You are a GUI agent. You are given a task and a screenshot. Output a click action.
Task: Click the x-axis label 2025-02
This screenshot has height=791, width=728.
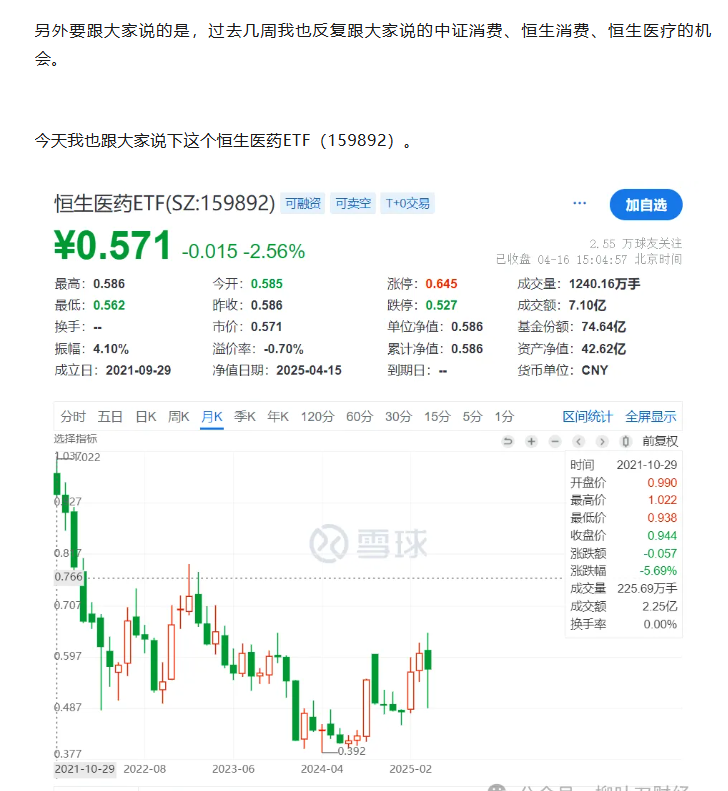point(411,769)
